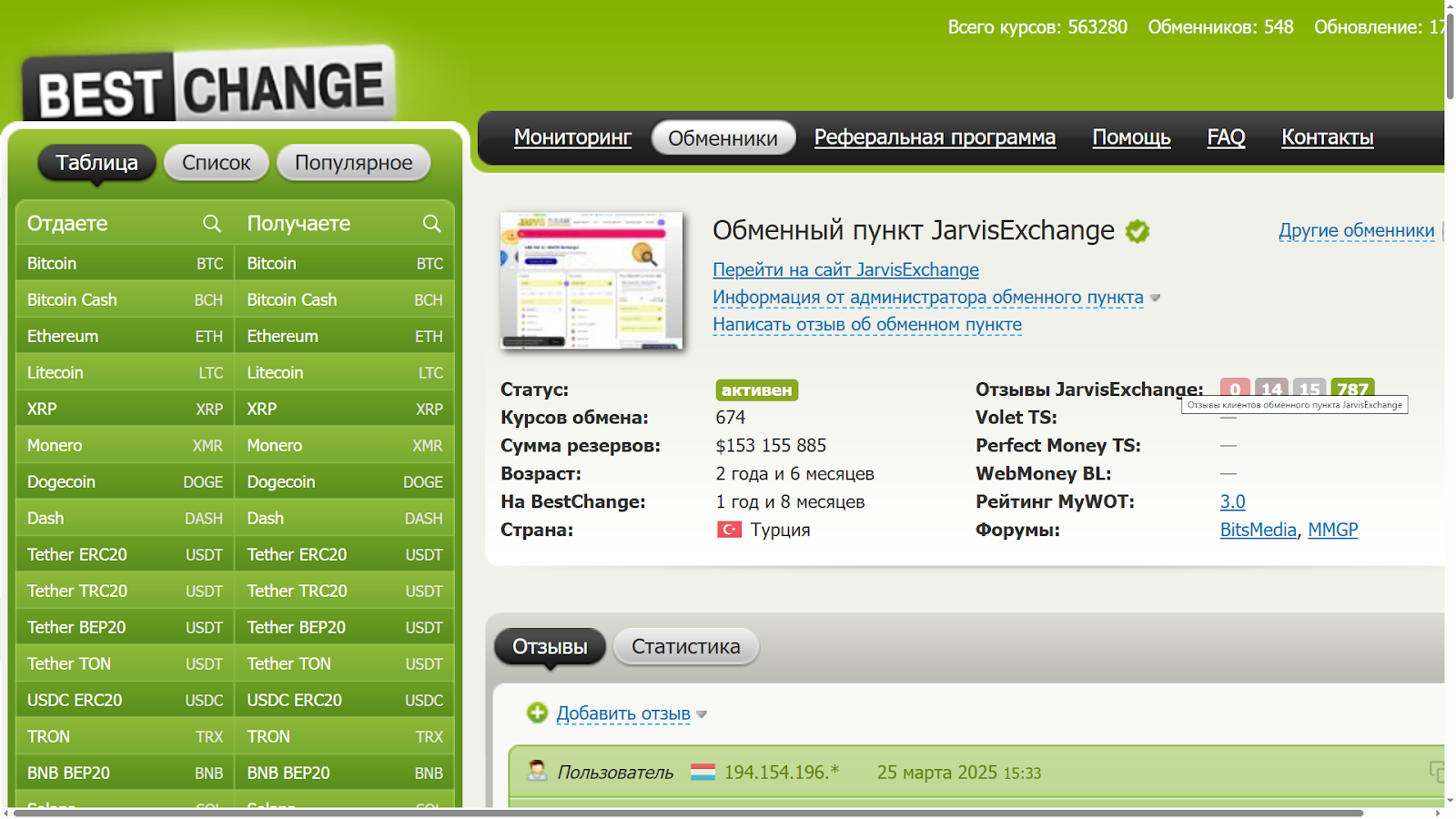This screenshot has height=819, width=1456.
Task: Select Dash in the Отдаете column
Action: (x=125, y=518)
